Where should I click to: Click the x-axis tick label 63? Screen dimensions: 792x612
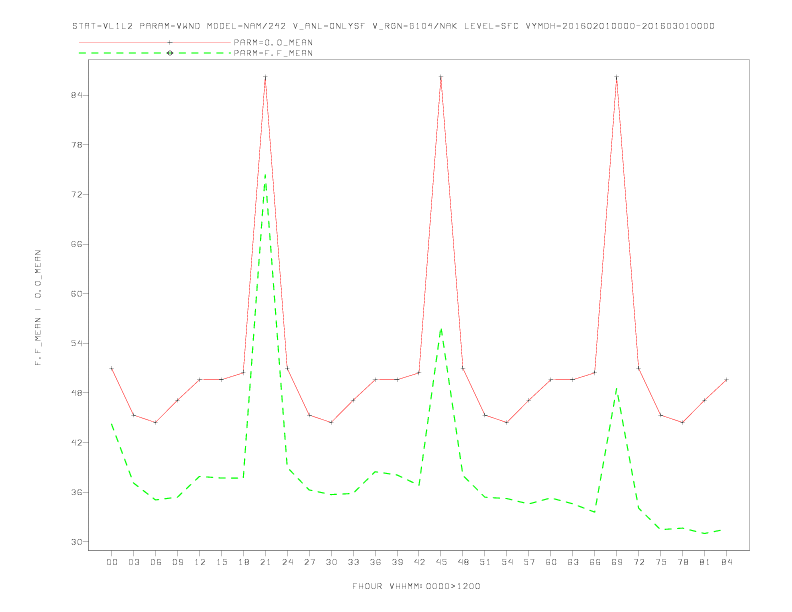tap(573, 562)
